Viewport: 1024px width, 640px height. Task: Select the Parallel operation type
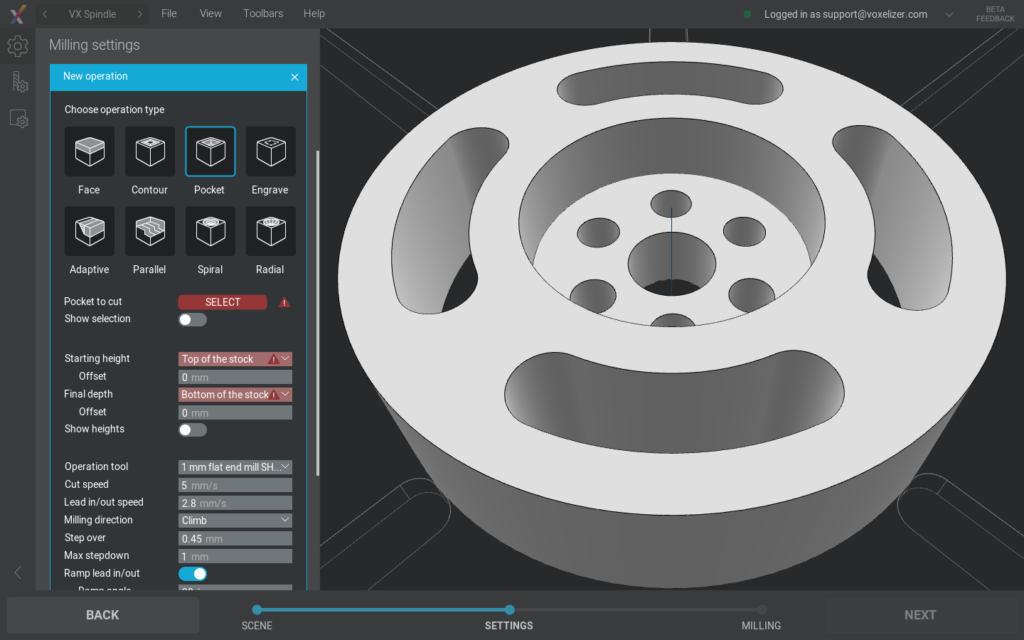[149, 231]
